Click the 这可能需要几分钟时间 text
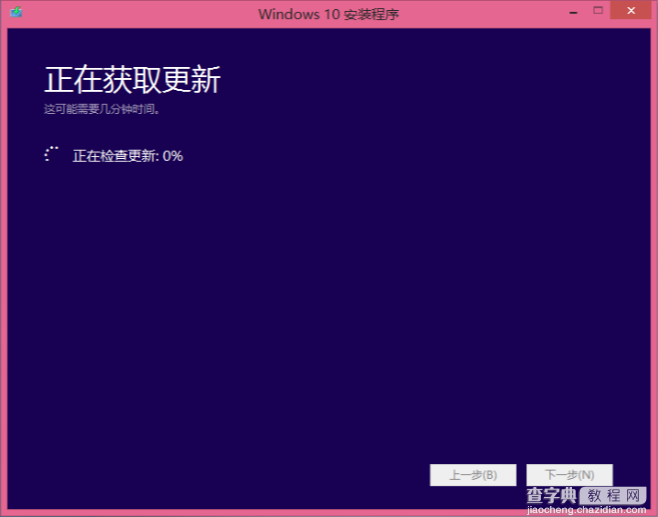 click(x=102, y=110)
